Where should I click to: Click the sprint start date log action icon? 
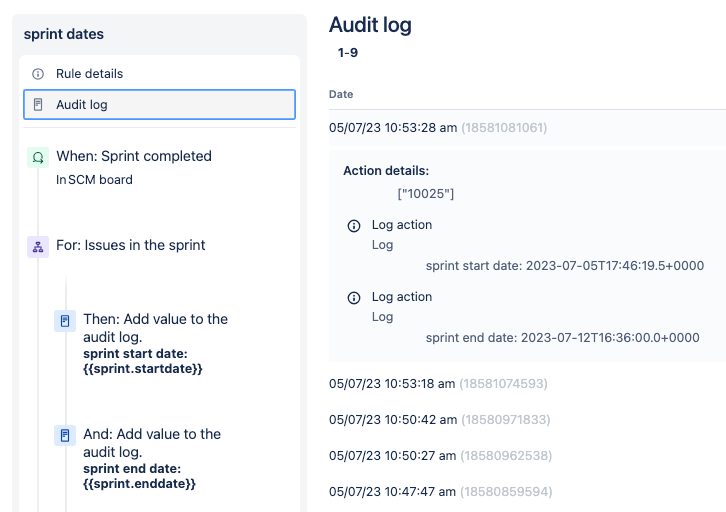pos(65,321)
